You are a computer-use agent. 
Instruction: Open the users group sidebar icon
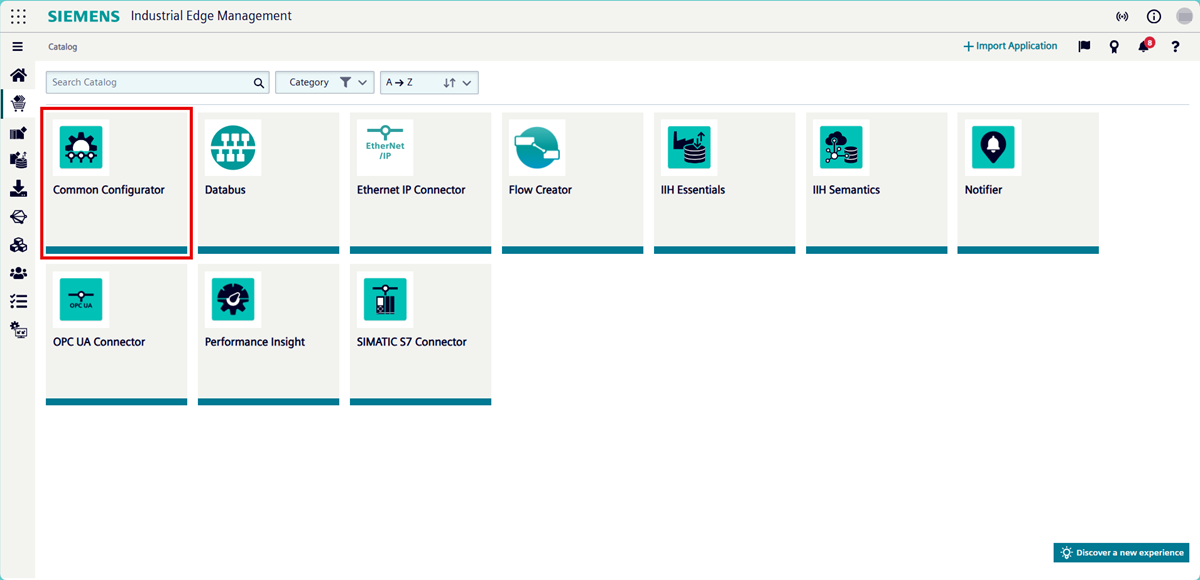(x=18, y=273)
